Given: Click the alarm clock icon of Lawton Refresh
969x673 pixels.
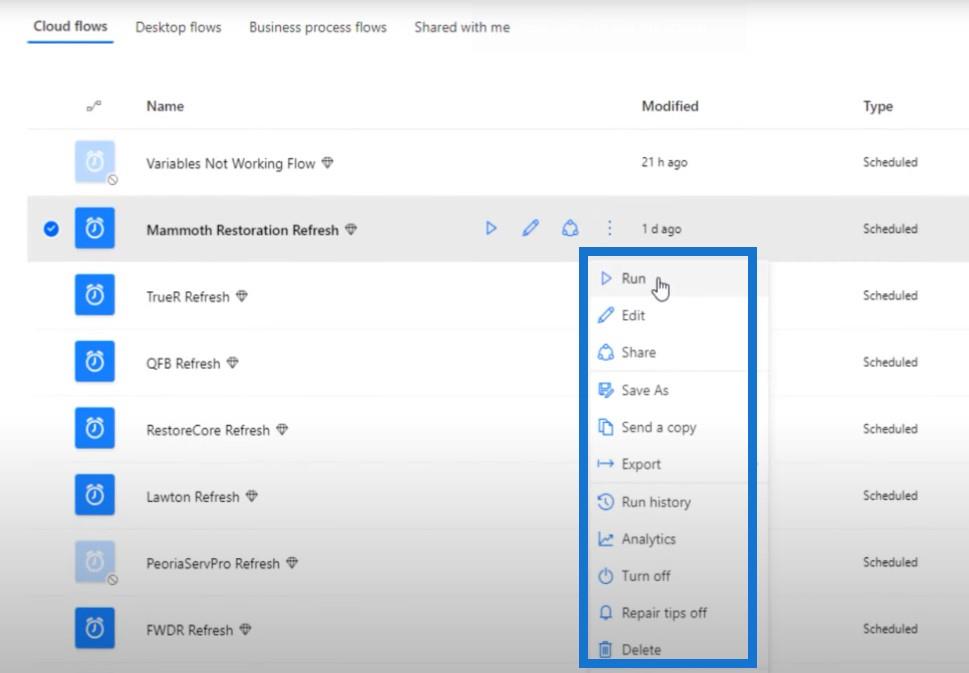Looking at the screenshot, I should click(x=95, y=495).
